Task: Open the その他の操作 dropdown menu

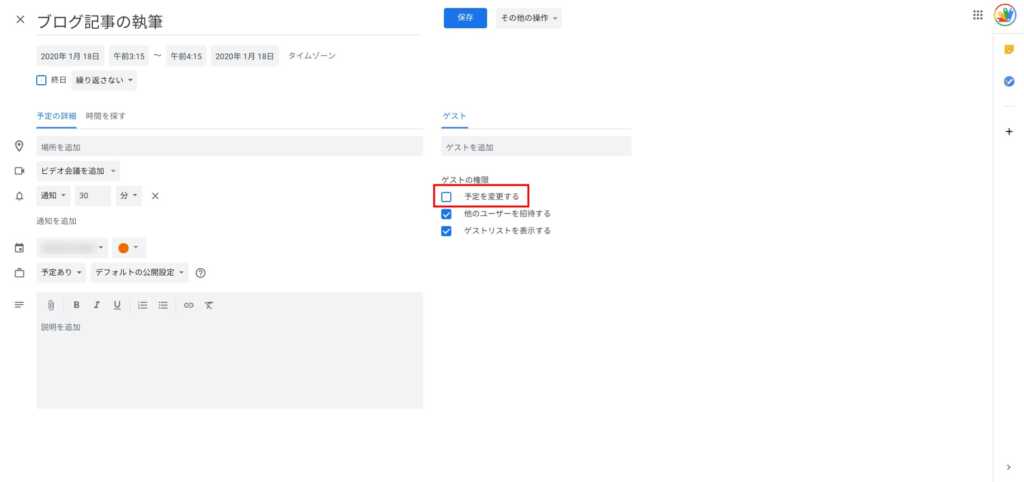Action: tap(528, 18)
